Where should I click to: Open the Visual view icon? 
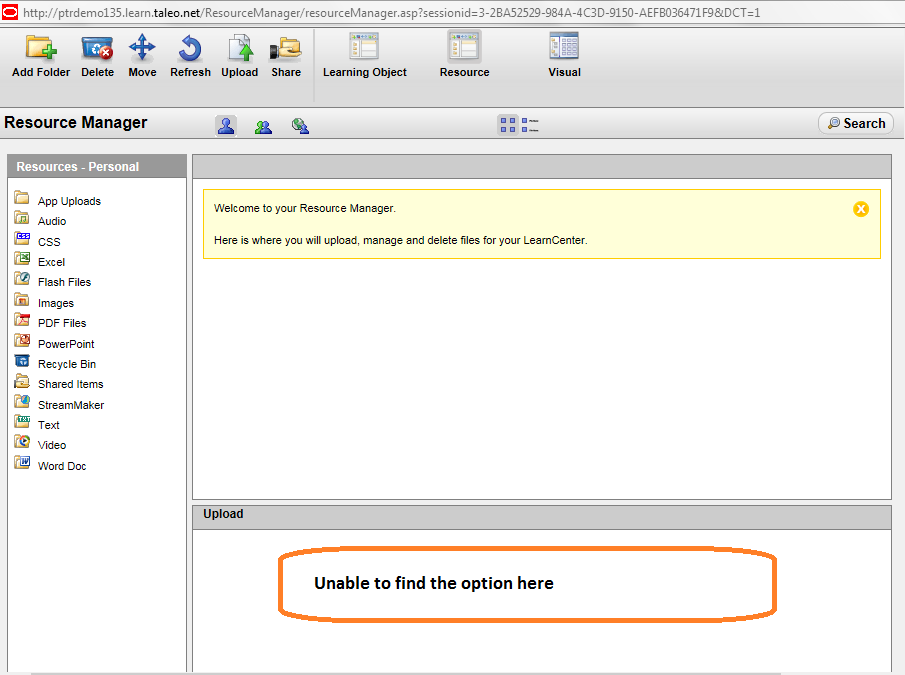coord(564,46)
